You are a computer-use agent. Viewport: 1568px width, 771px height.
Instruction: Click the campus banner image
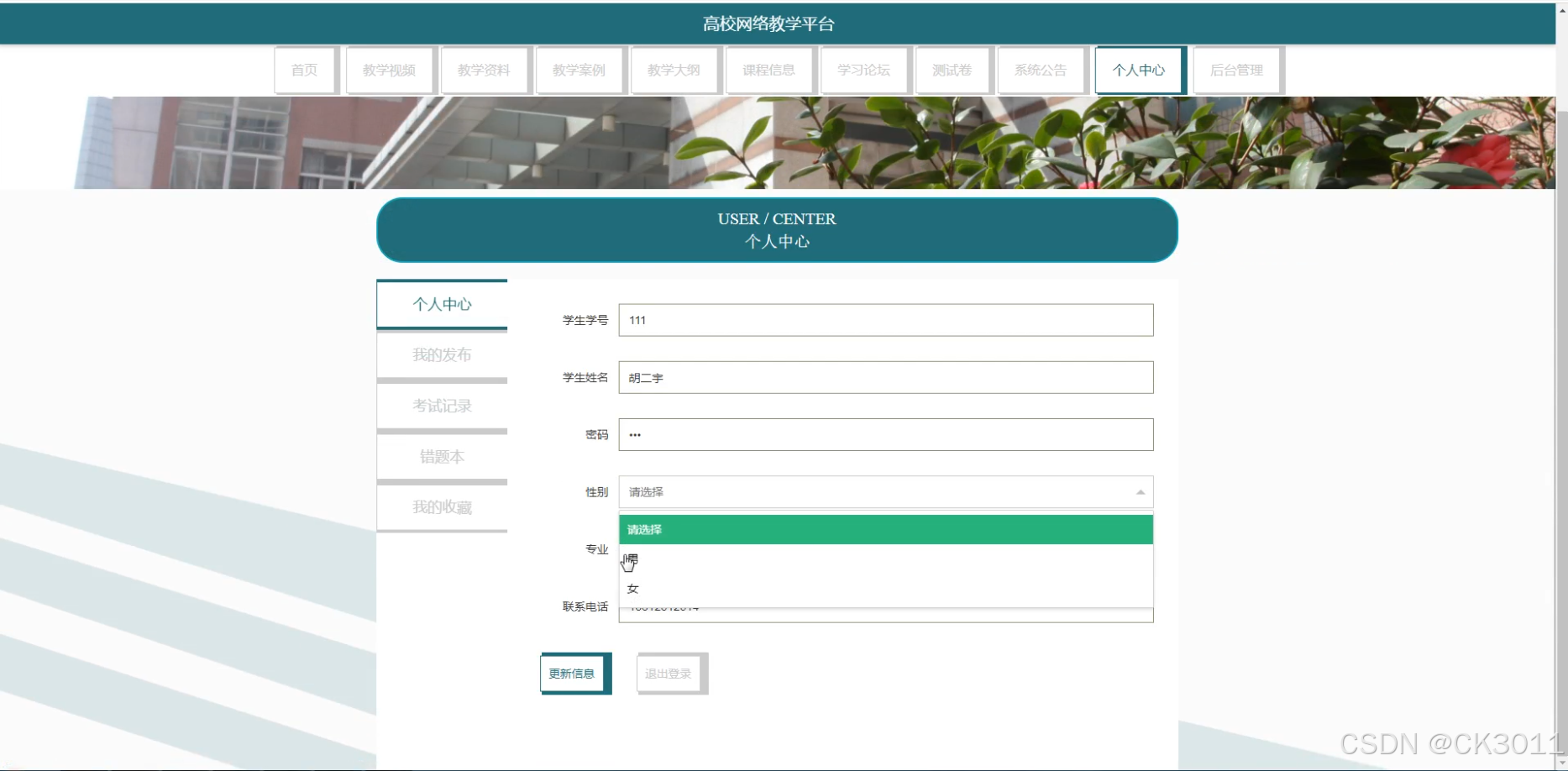(x=777, y=143)
